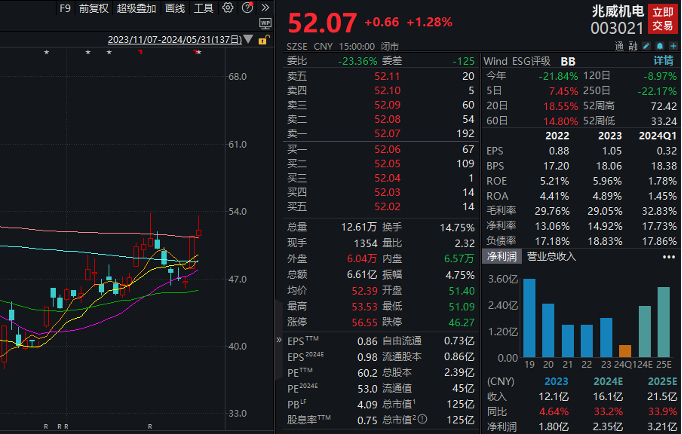Screen dimensions: 682x434
Task: Collapse quote panel with side arrow
Action: pyautogui.click(x=279, y=340)
